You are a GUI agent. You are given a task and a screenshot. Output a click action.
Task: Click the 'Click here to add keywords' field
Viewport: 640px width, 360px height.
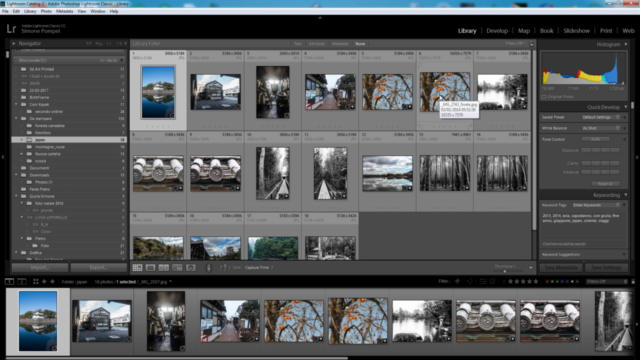[x=584, y=244]
